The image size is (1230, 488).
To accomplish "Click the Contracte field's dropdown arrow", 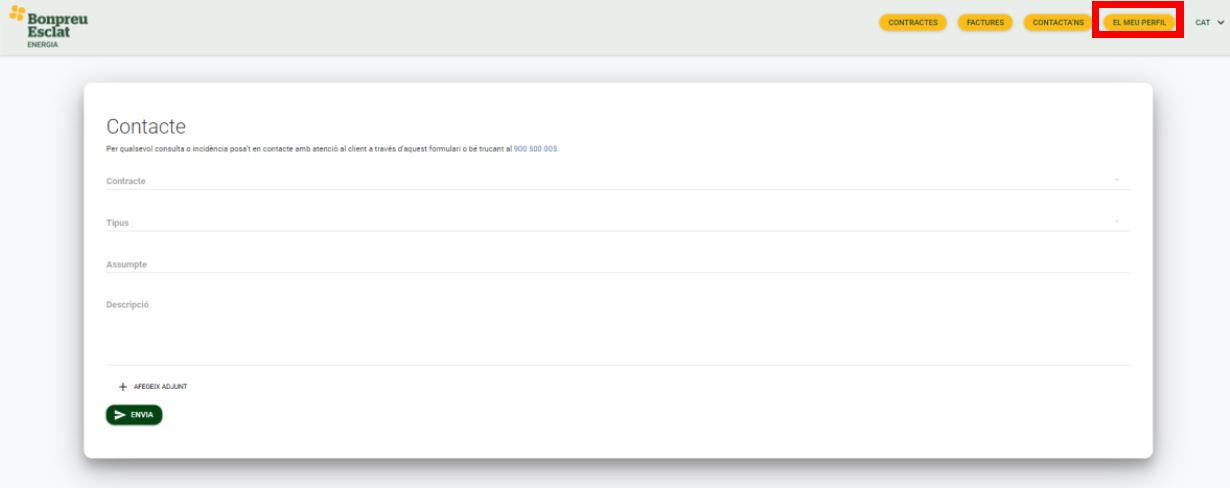I will tap(1116, 181).
